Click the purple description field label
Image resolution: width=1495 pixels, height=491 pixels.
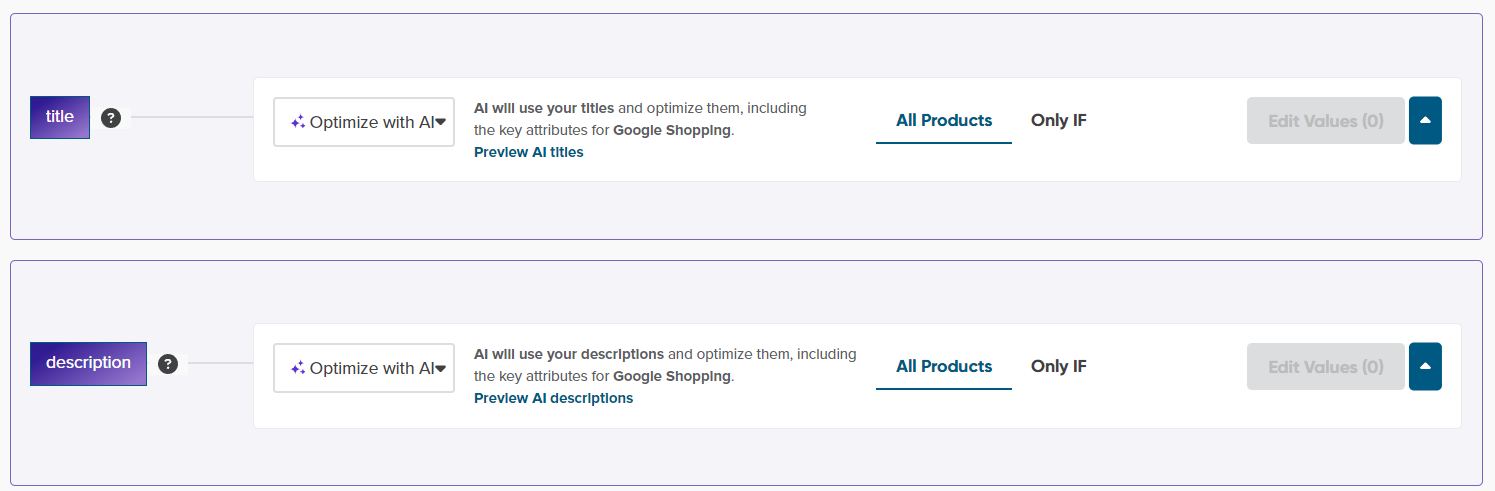click(88, 363)
